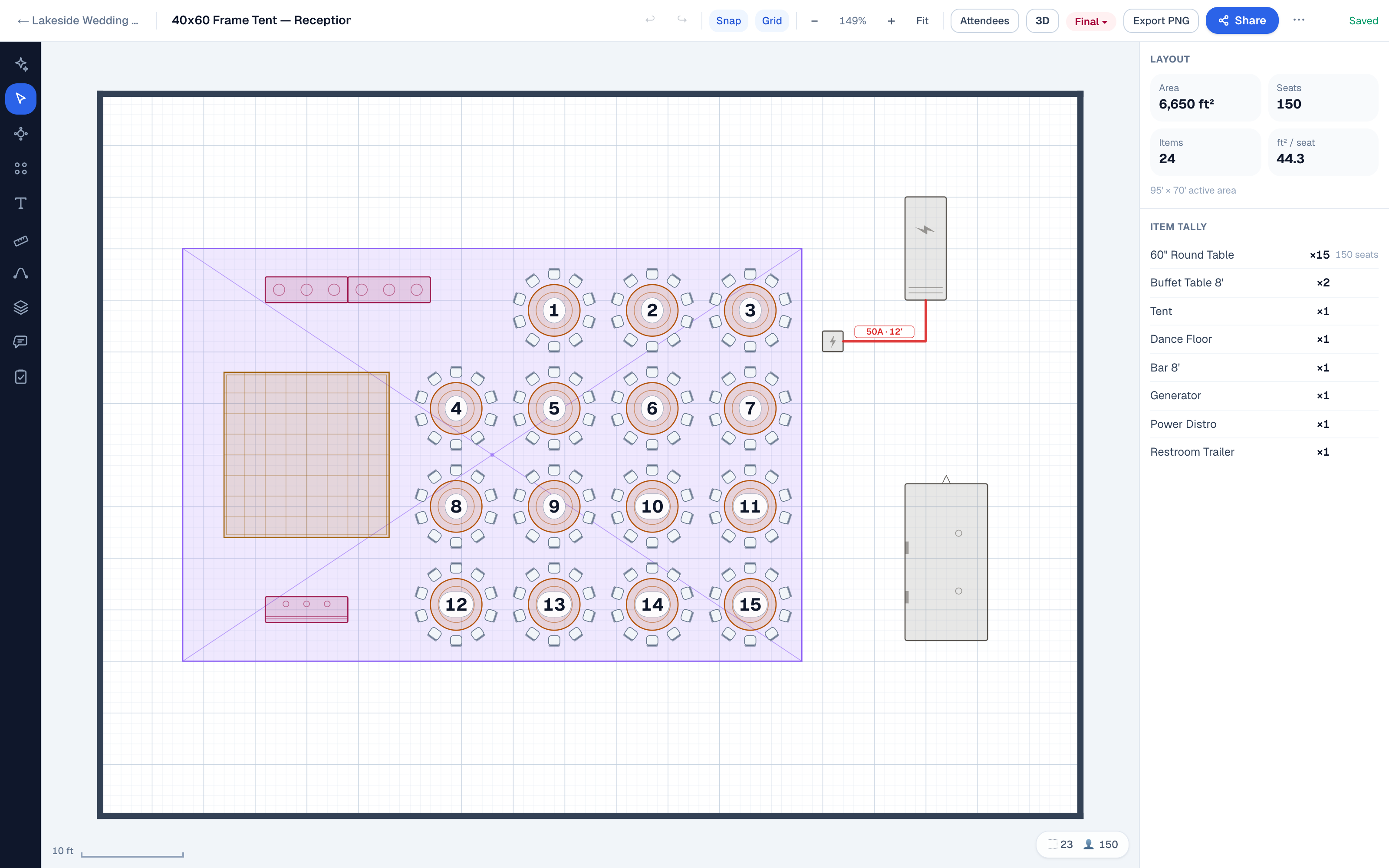Click the Seats 150 stat card
This screenshot has height=868, width=1389.
tap(1323, 97)
